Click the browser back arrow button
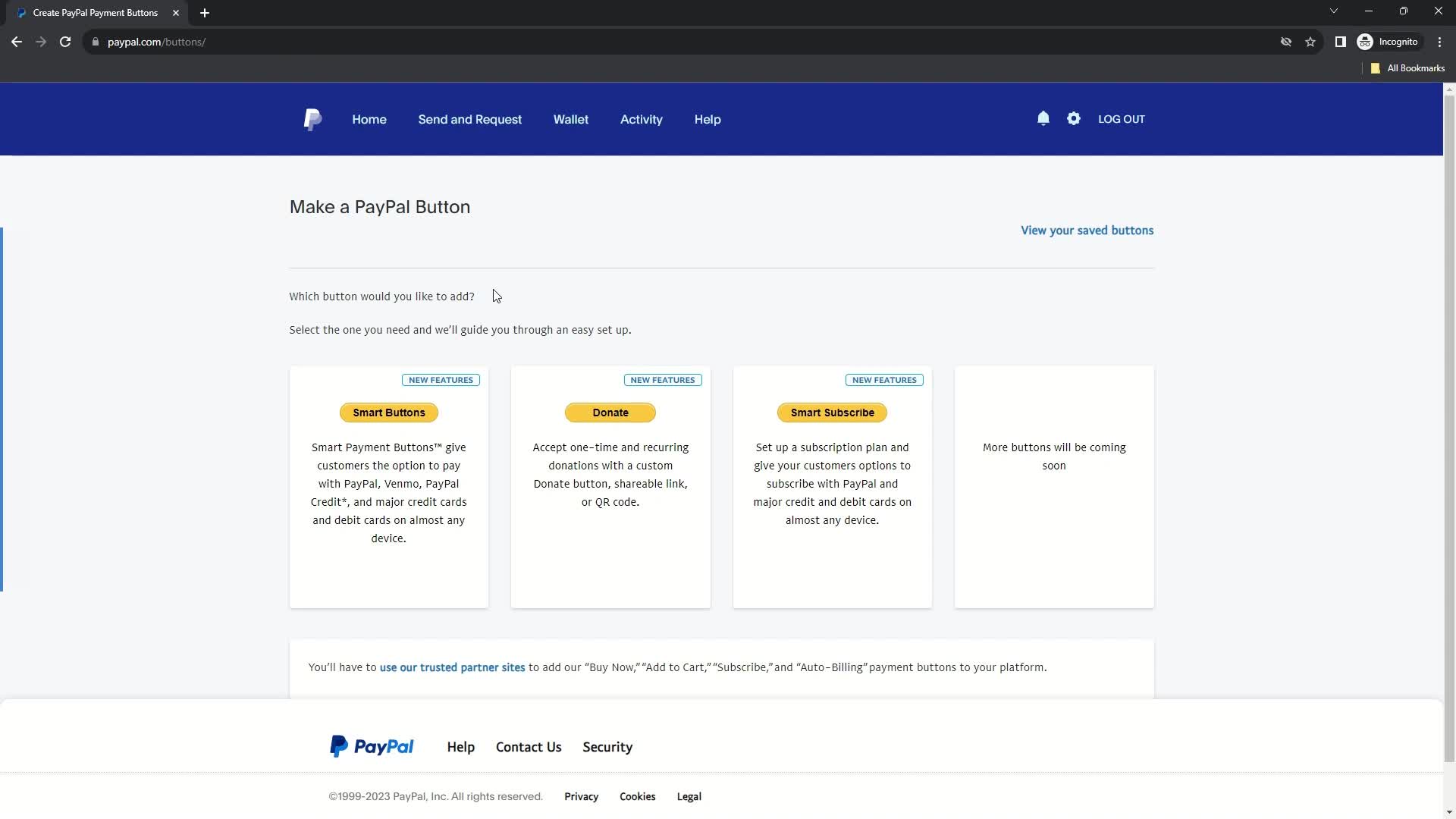 [15, 42]
